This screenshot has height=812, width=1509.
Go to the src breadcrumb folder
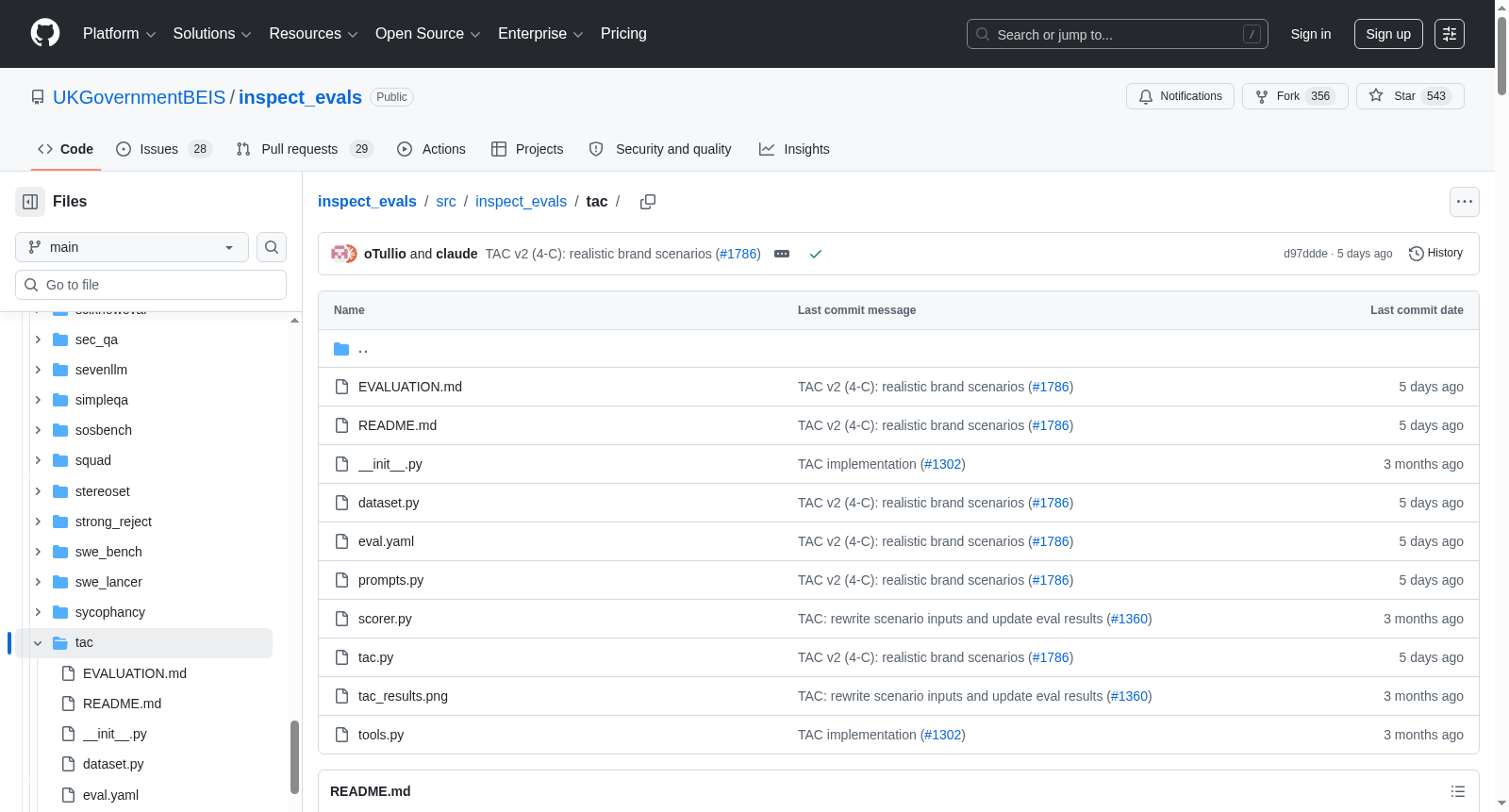click(x=446, y=202)
